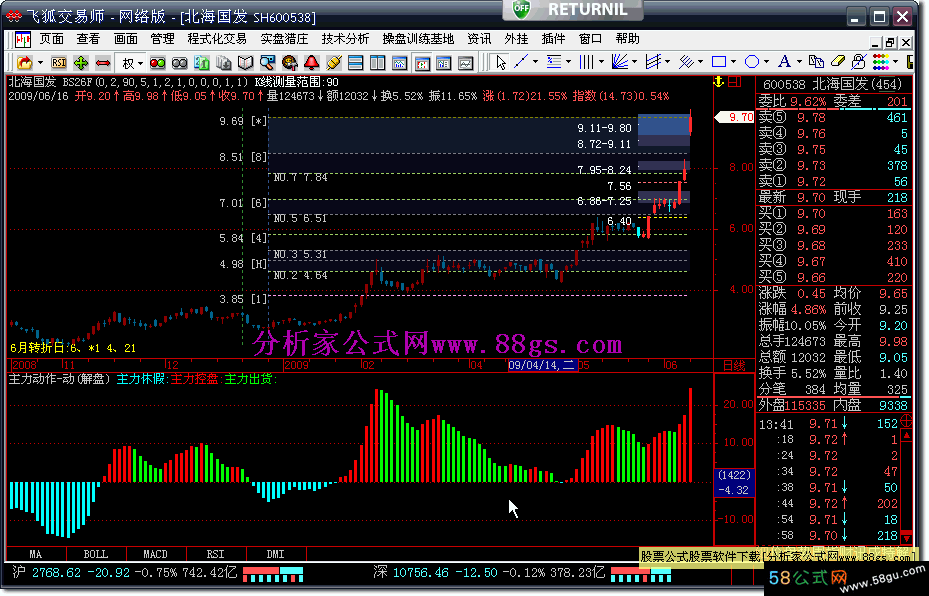Click the open book toolbar icon
Image resolution: width=929 pixels, height=596 pixels.
point(245,62)
